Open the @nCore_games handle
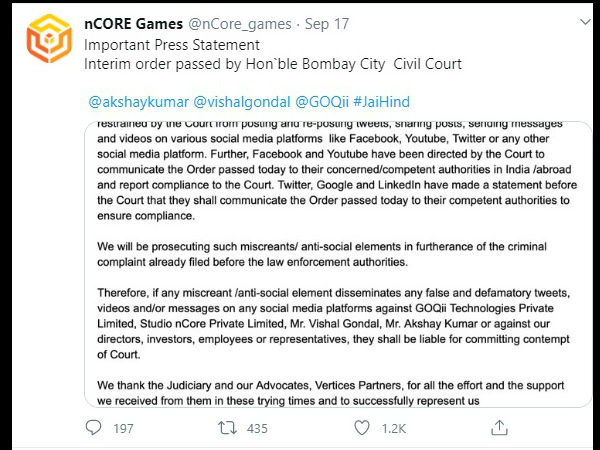Screen dimensions: 600x450 click(x=240, y=24)
